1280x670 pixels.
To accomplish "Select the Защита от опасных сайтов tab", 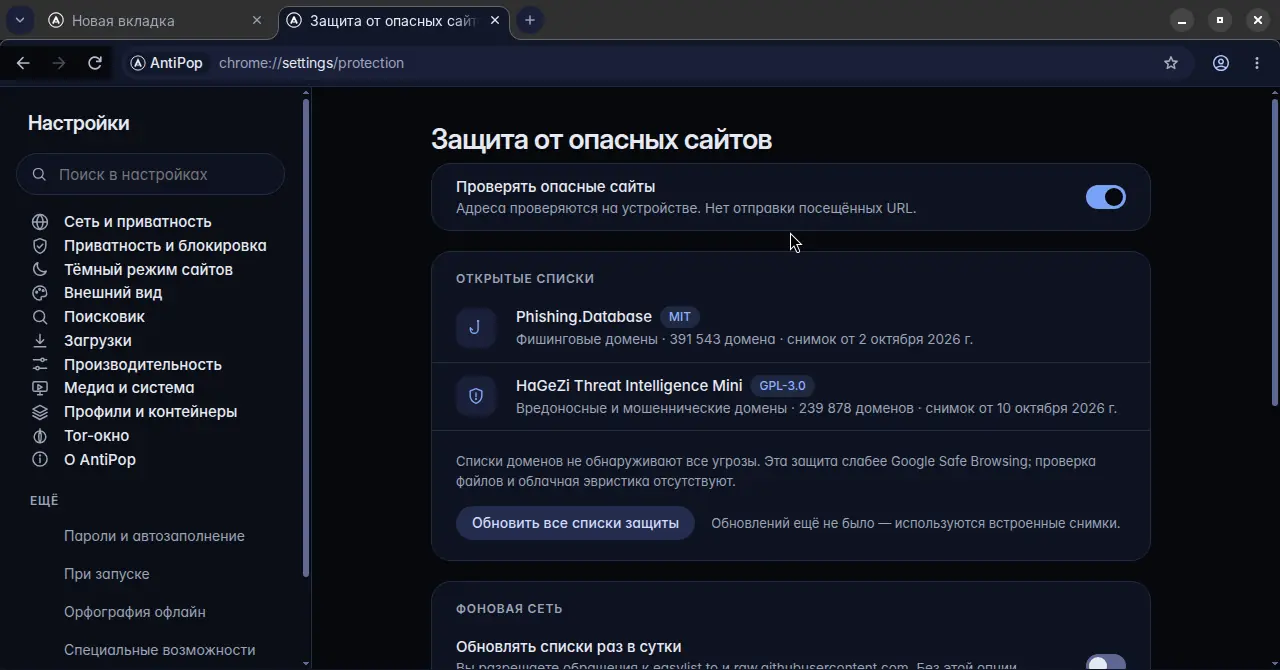I will [x=392, y=20].
